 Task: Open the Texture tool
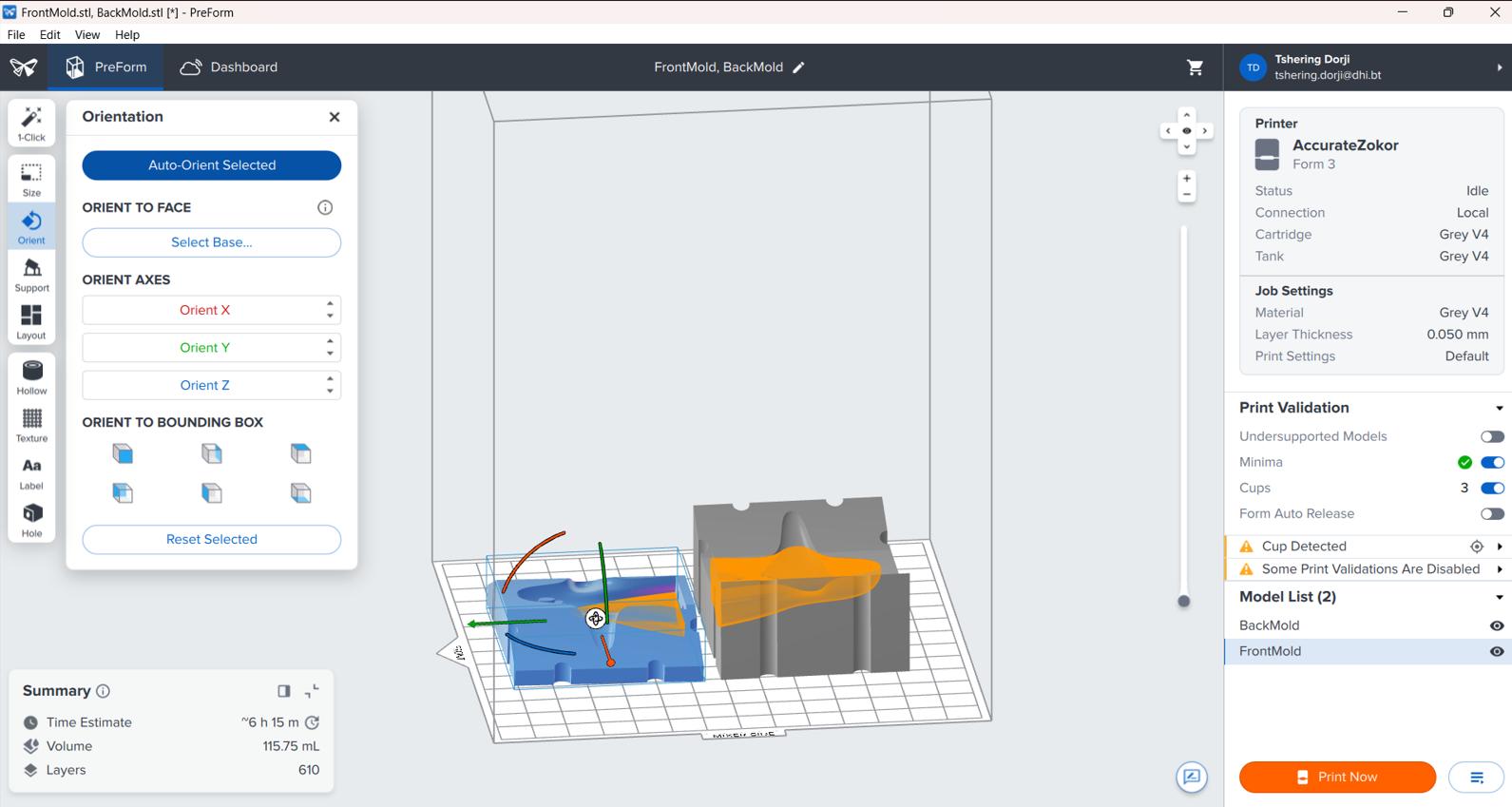pos(31,424)
